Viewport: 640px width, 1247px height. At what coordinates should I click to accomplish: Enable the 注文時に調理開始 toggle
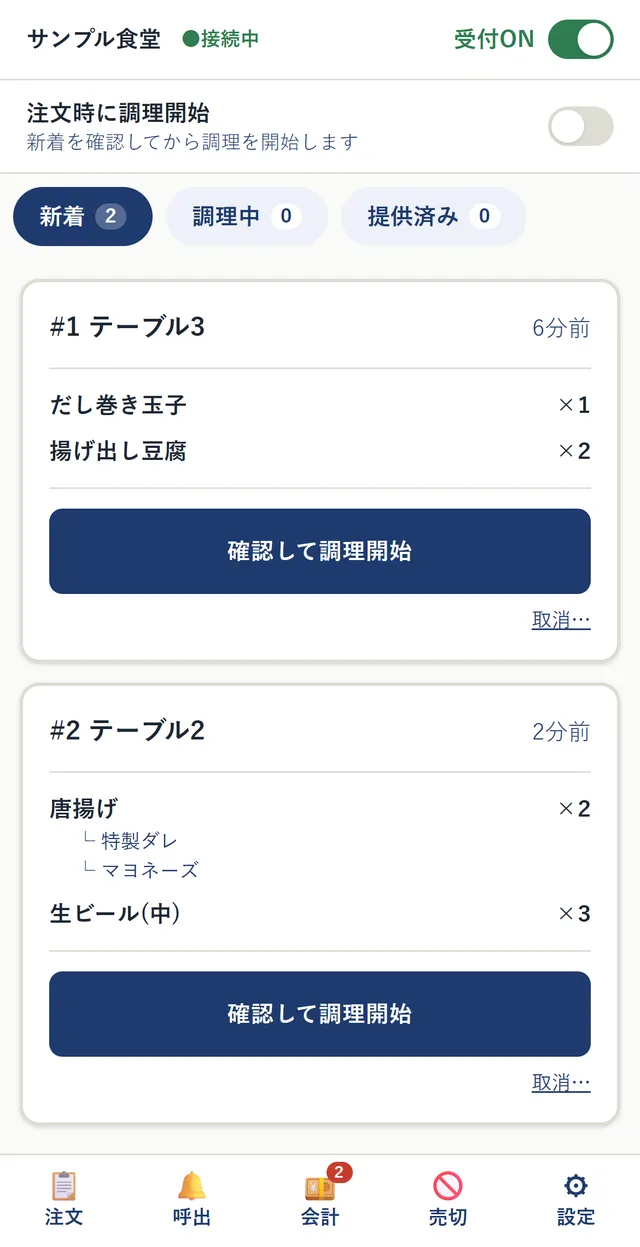point(580,126)
